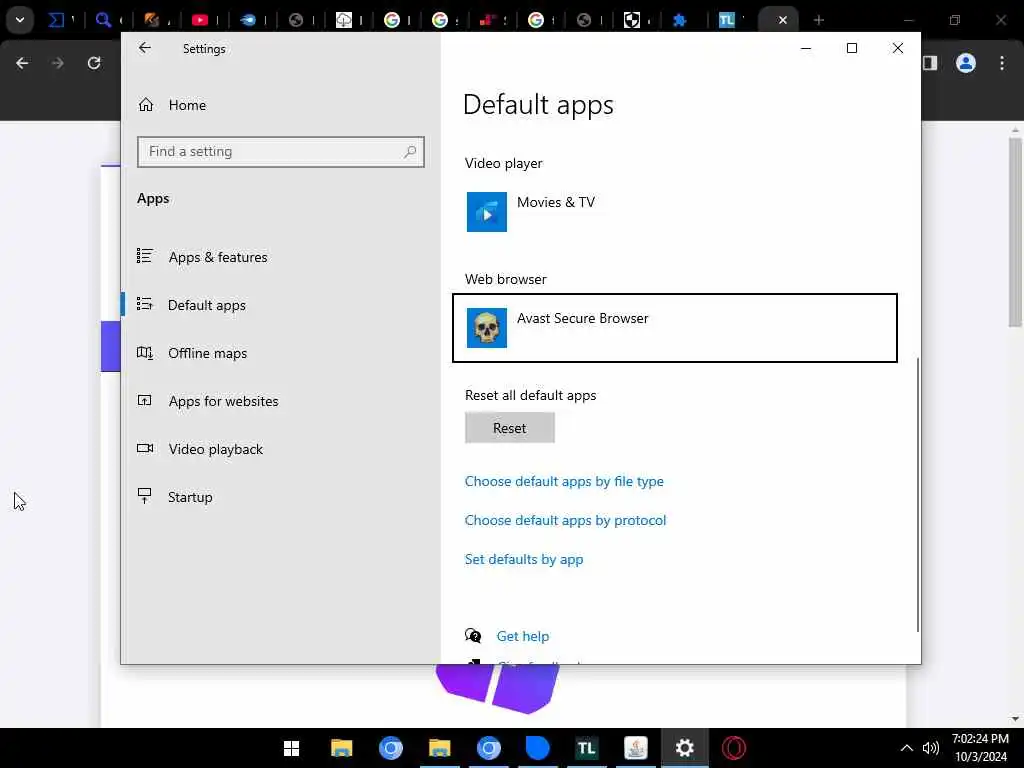The image size is (1024, 768).
Task: Reload the current browser page
Action: pyautogui.click(x=94, y=63)
